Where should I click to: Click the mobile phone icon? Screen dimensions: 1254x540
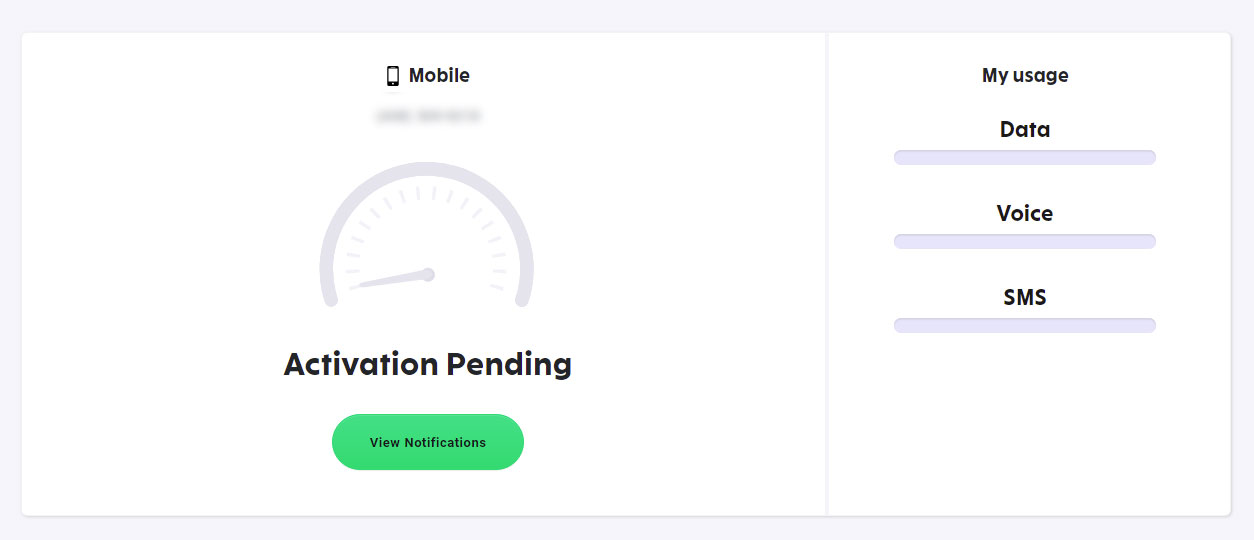(x=393, y=76)
